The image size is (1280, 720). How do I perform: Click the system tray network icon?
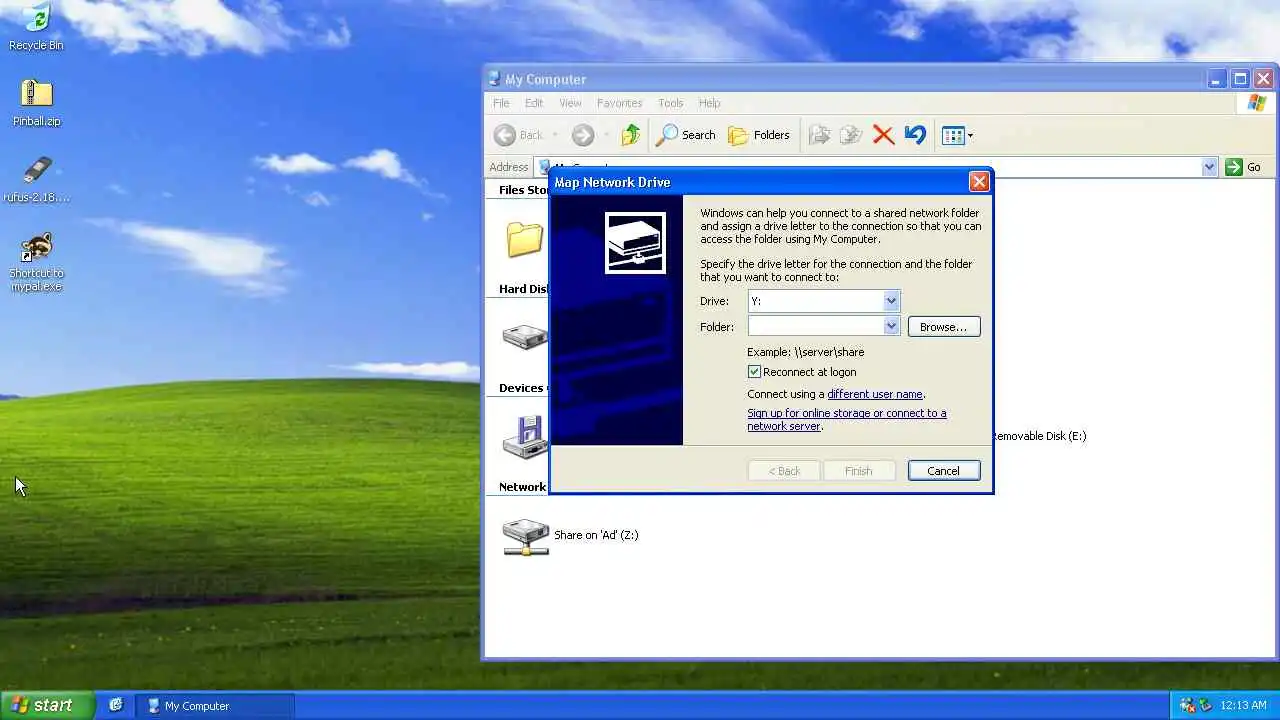coord(1188,705)
